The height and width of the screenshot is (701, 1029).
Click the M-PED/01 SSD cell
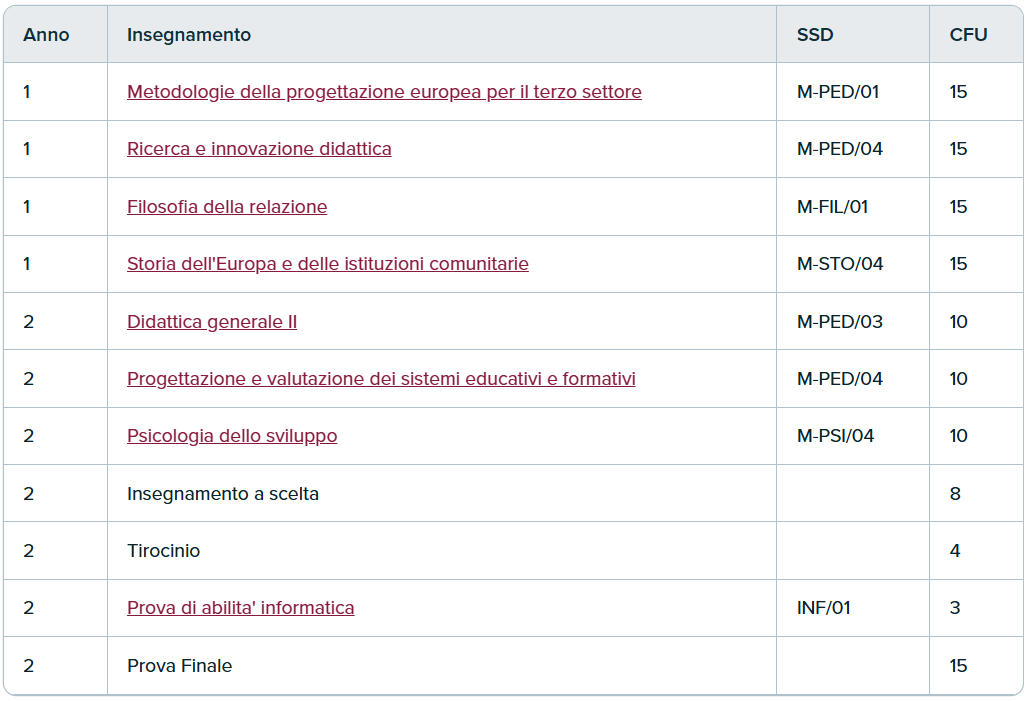point(838,92)
